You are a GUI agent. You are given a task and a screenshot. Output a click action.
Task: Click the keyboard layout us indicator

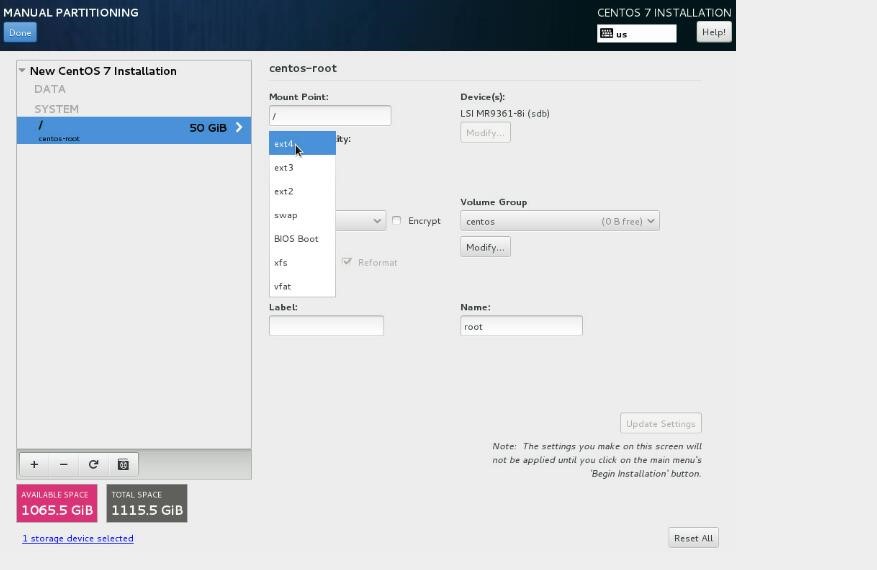636,33
